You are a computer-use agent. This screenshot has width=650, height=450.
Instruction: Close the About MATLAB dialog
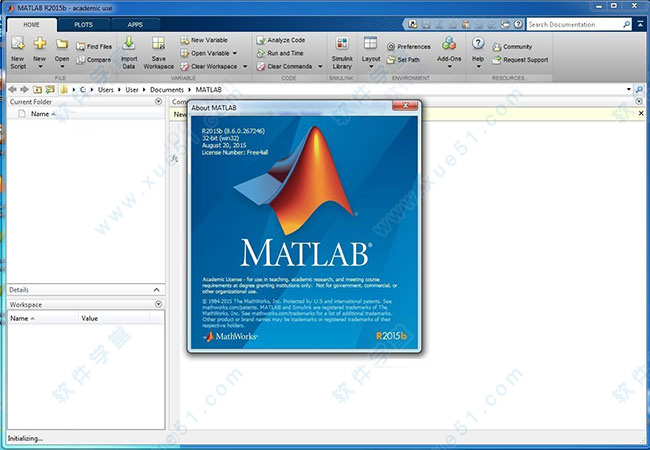[x=405, y=106]
